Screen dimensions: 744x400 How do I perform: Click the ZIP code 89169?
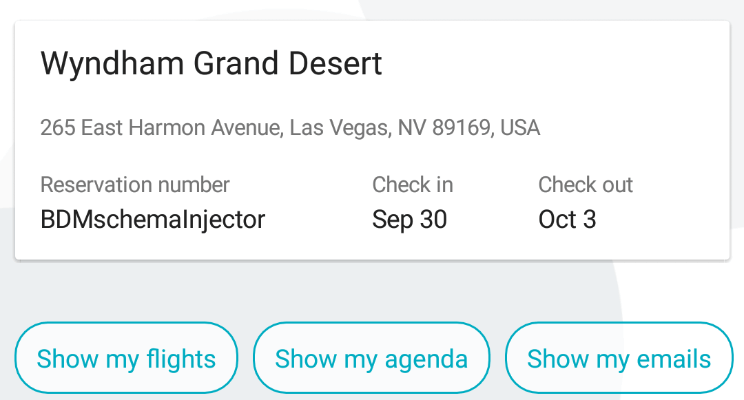point(460,128)
